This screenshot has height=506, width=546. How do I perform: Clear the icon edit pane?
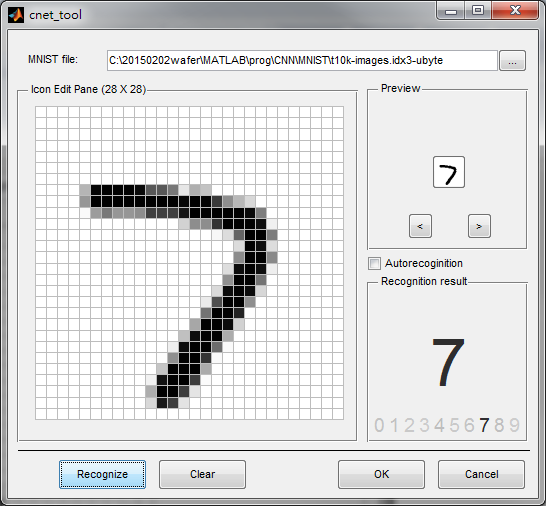202,474
